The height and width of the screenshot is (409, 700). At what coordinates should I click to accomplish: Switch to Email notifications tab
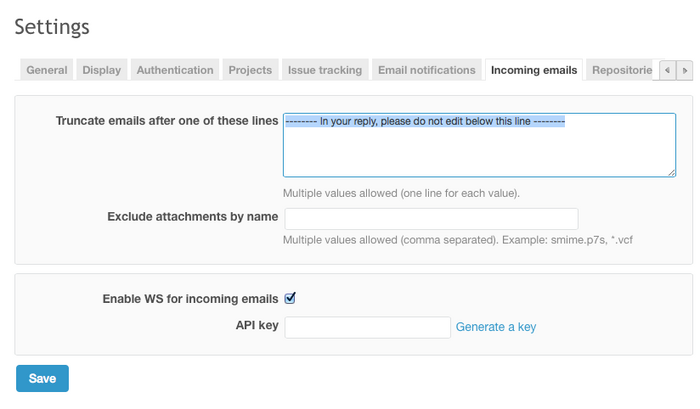tap(426, 70)
